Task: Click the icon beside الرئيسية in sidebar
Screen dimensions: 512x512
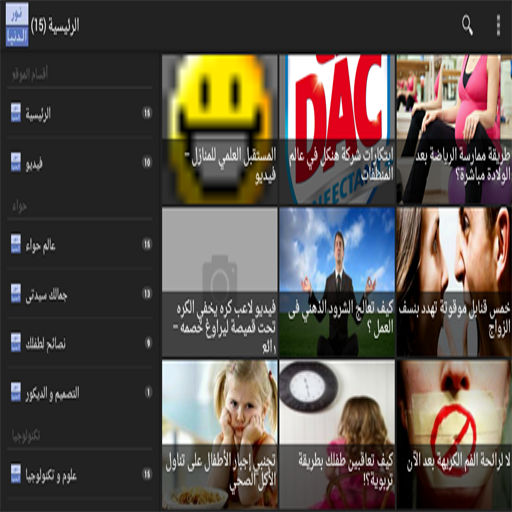Action: pos(16,113)
